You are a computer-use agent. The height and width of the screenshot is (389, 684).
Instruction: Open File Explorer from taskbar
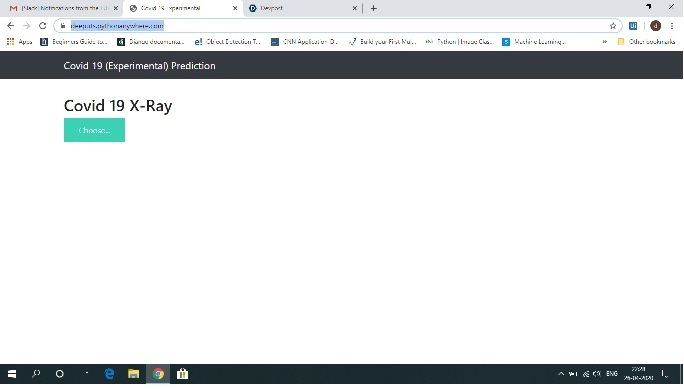pos(133,374)
